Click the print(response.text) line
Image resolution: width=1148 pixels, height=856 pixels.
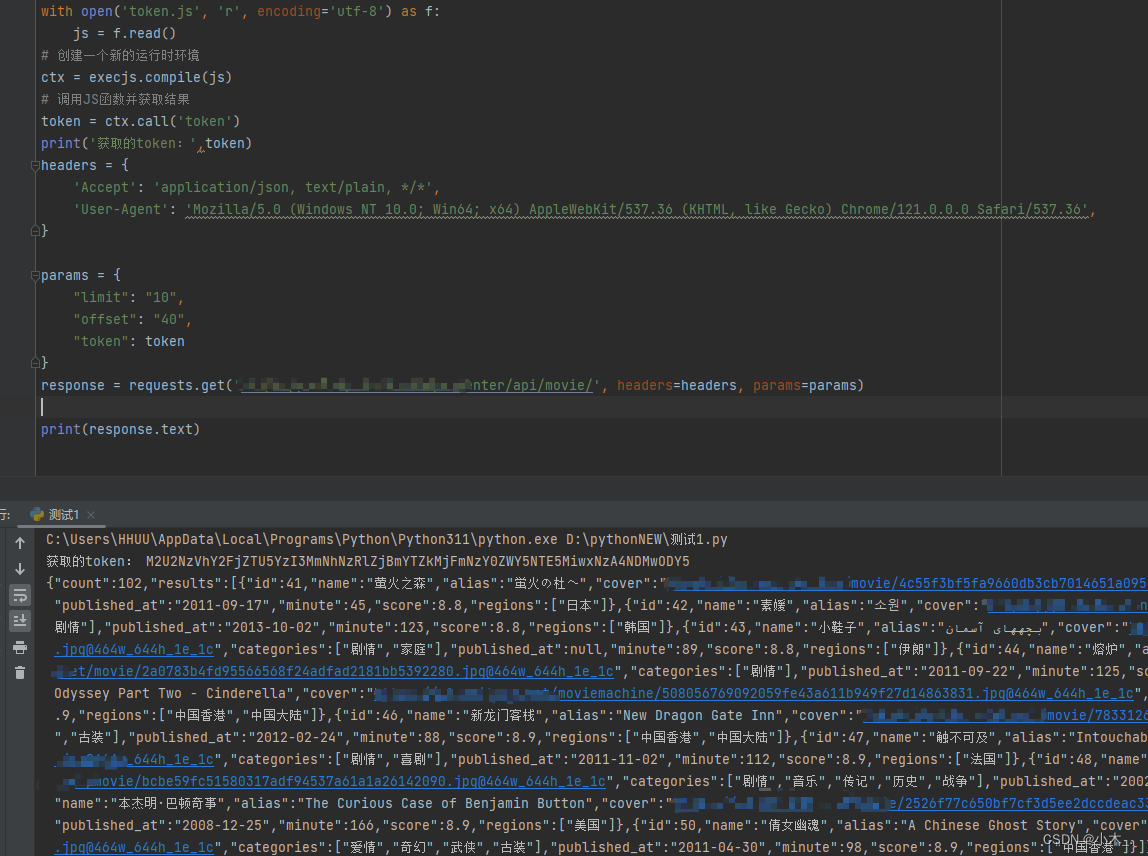(120, 429)
